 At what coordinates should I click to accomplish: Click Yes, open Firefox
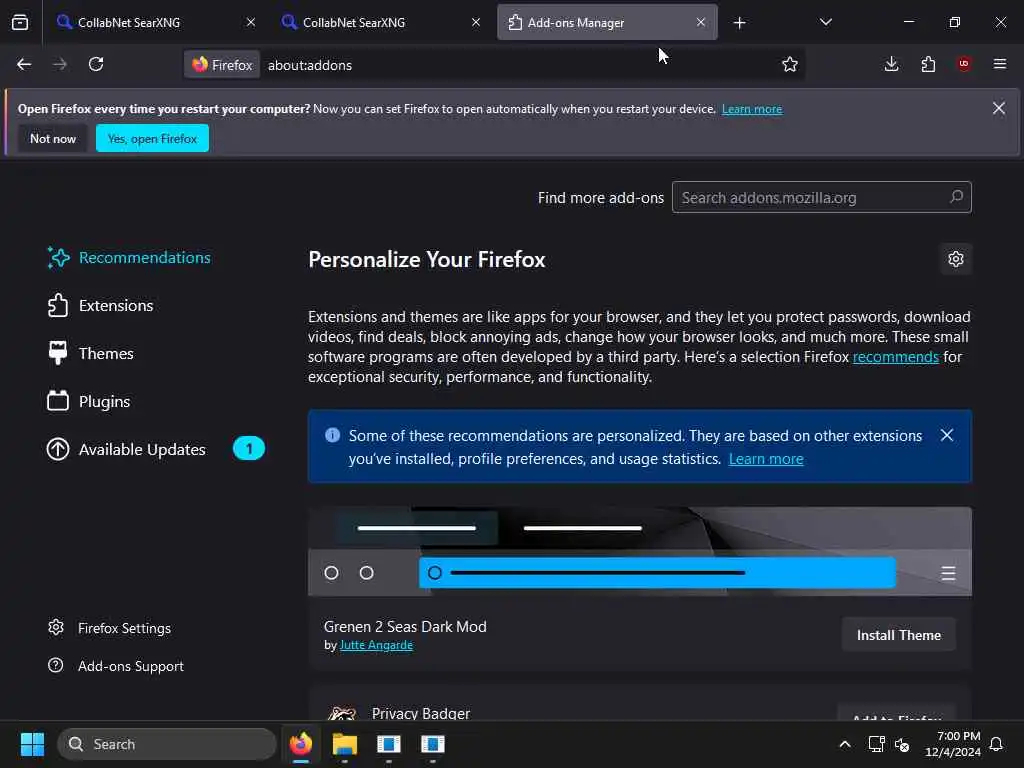(152, 138)
